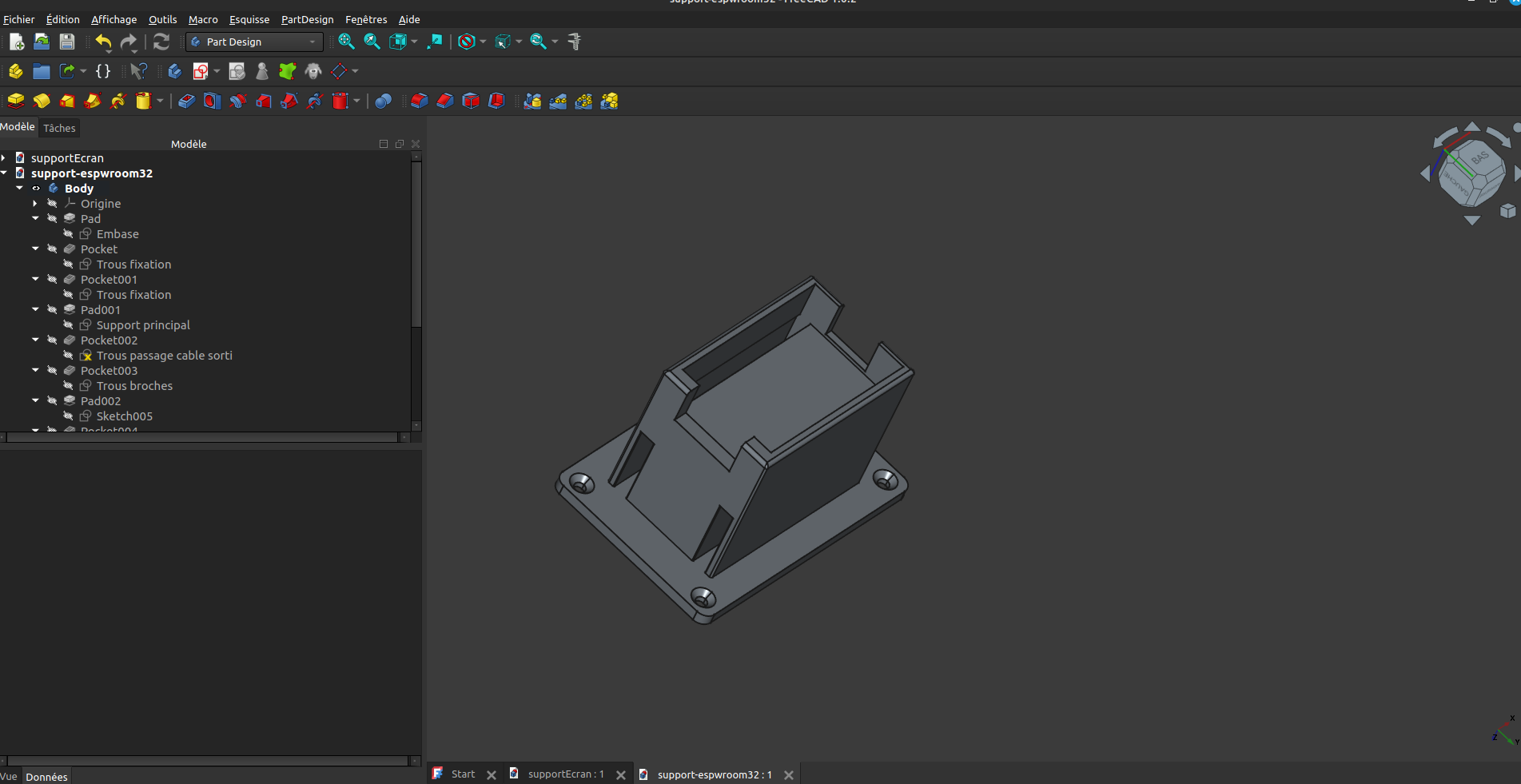Open the Measure caliper tool

575,42
